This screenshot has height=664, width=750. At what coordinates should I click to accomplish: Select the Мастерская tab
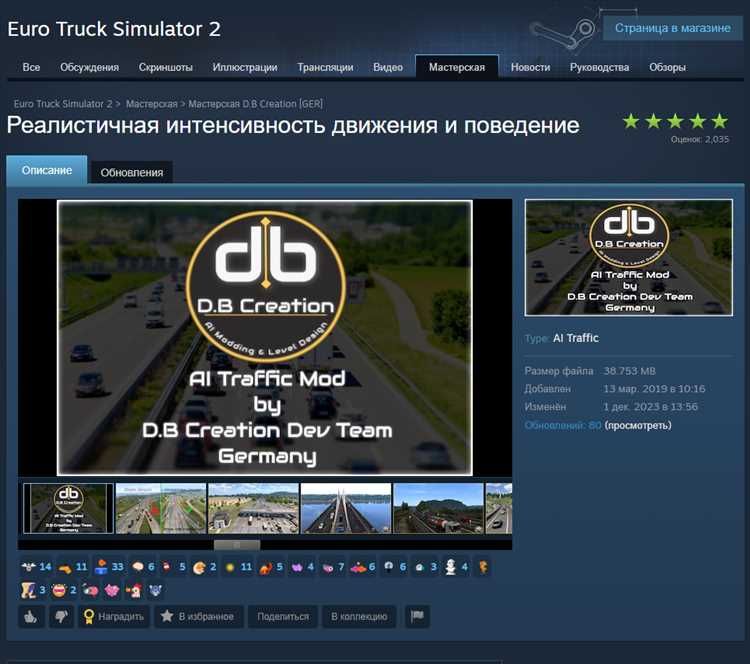[x=457, y=67]
